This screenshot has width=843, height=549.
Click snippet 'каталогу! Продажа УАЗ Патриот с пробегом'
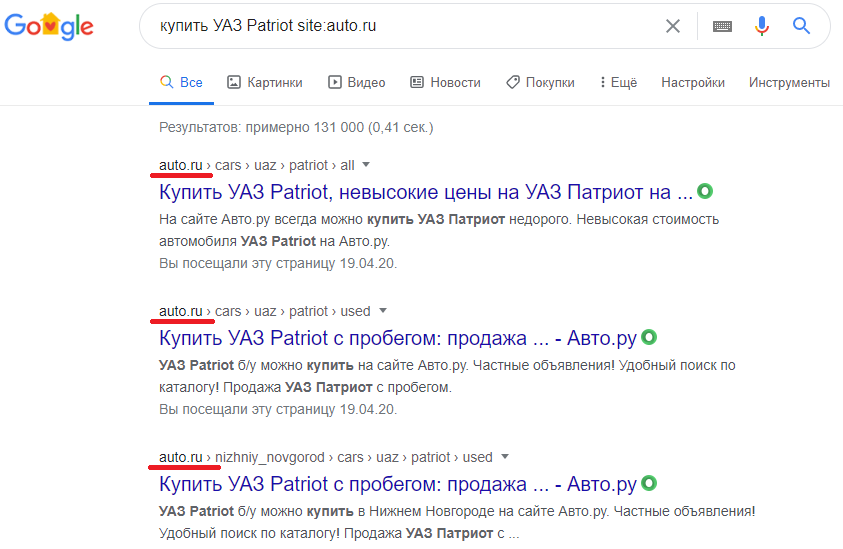(x=305, y=387)
